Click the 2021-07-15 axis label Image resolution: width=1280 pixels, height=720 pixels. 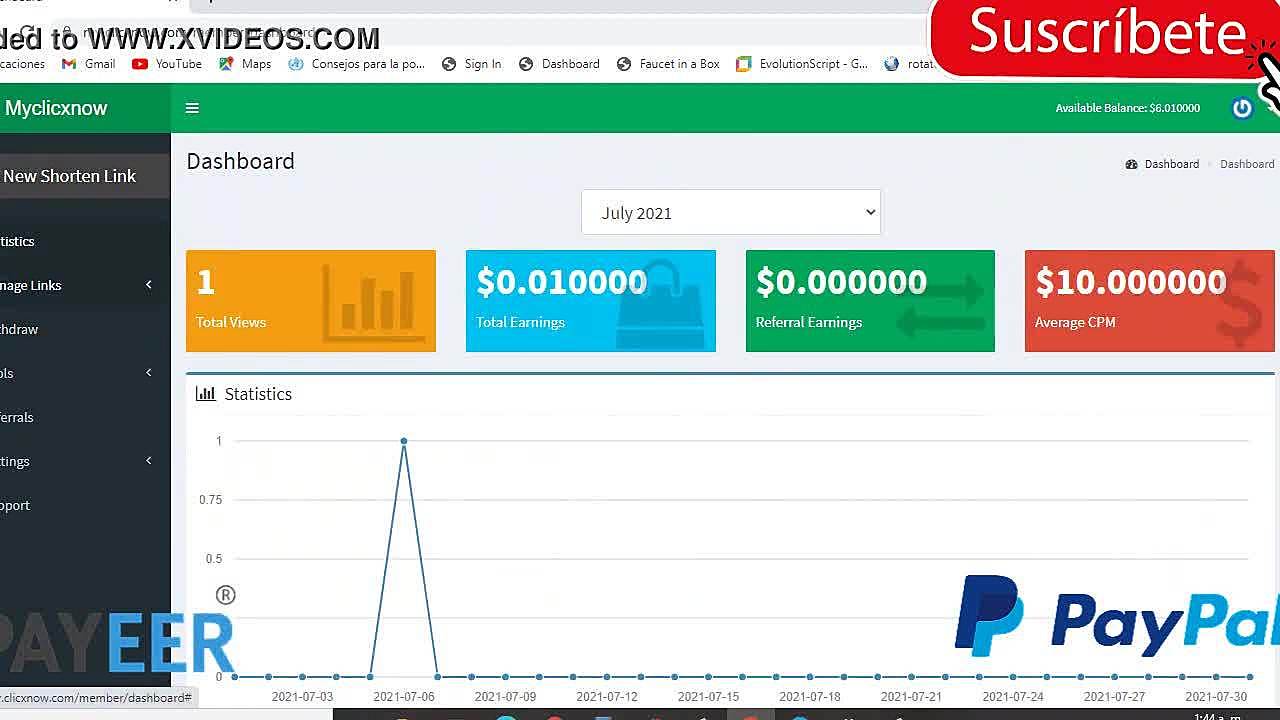click(x=708, y=697)
